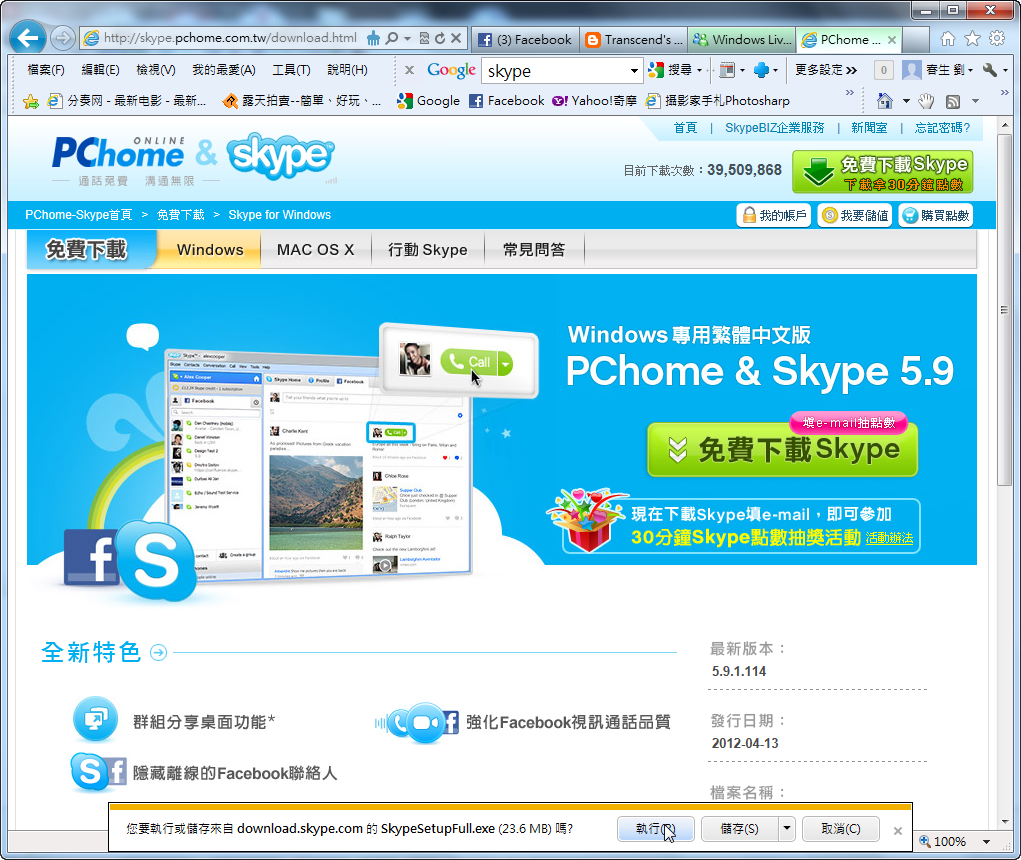Switch to the (3) Facebook tab
The image size is (1021, 860).
tap(525, 40)
